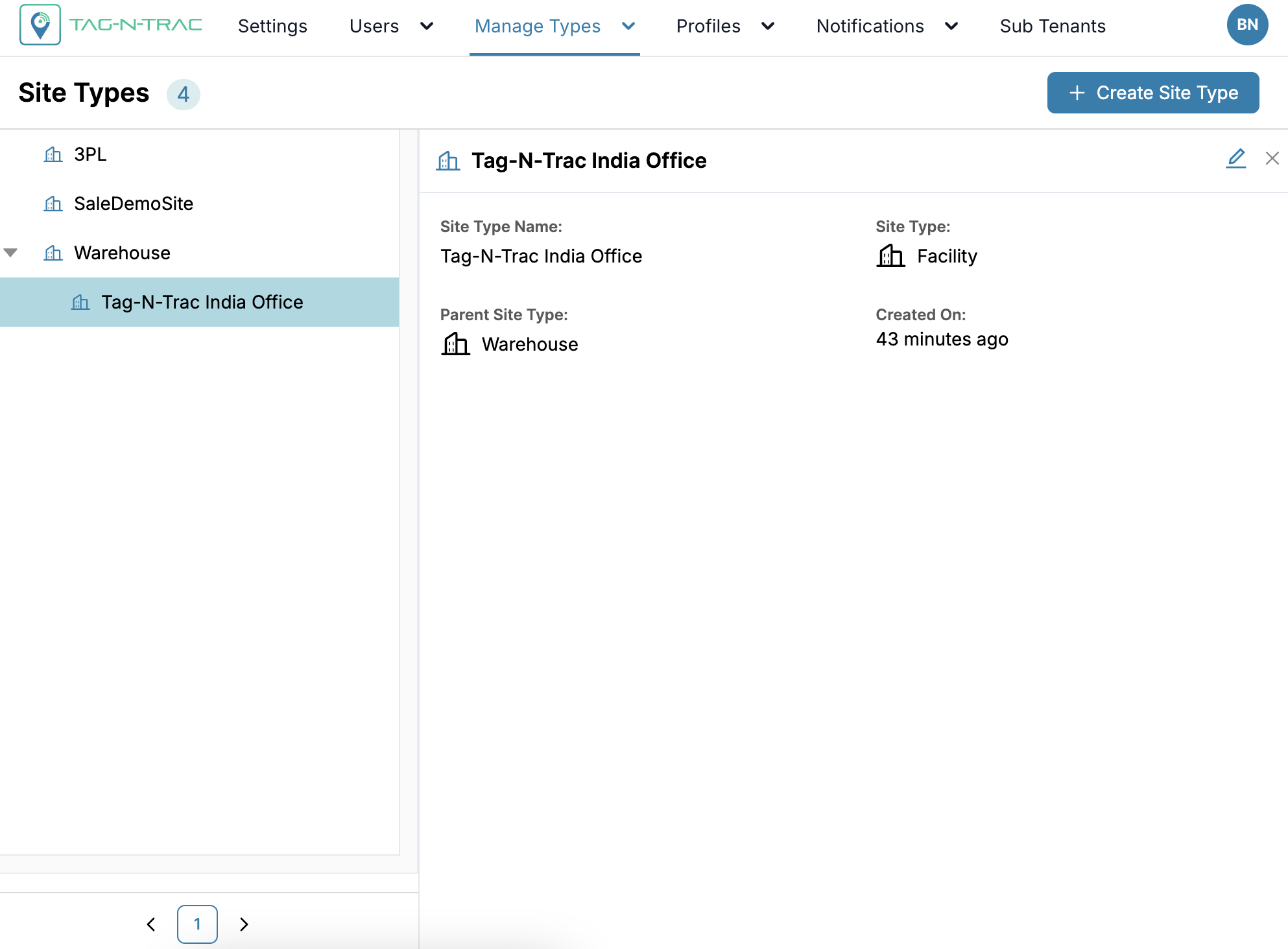The image size is (1288, 949).
Task: Click the Create Site Type button
Action: pos(1152,93)
